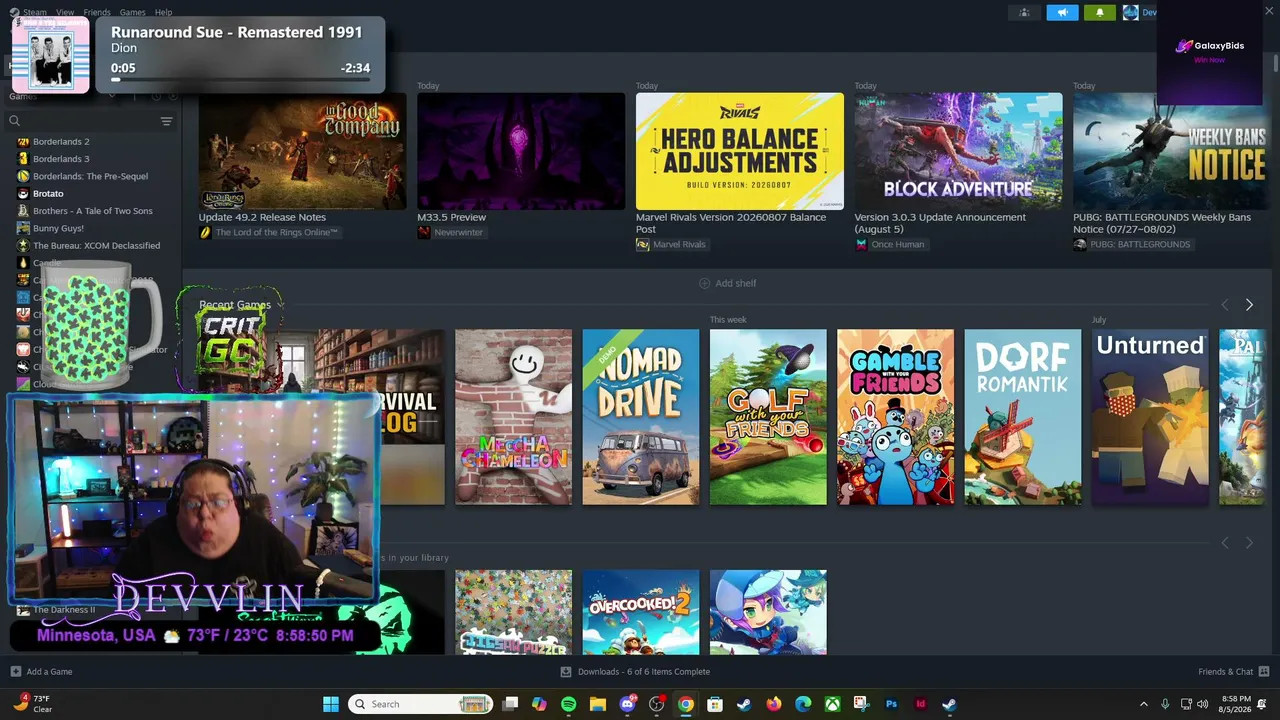Click The Bureau: XCOM Declassified icon

23,245
